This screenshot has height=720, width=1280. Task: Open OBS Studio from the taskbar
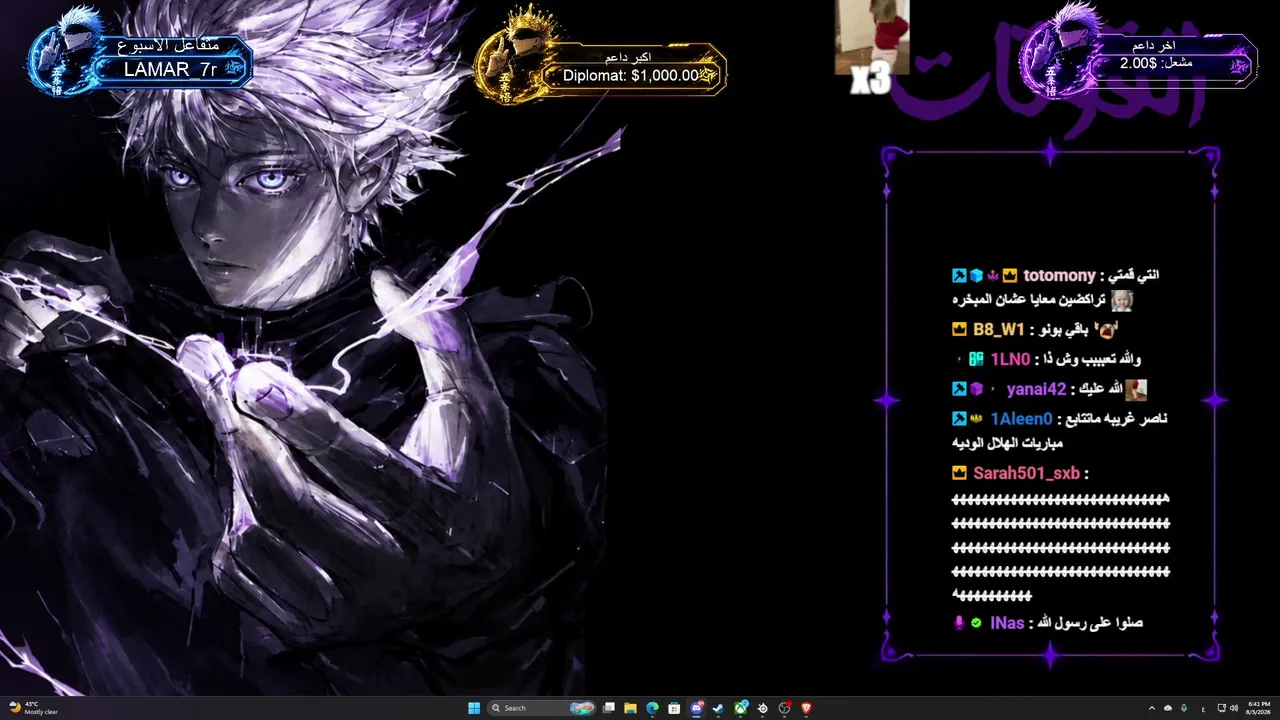pos(785,708)
